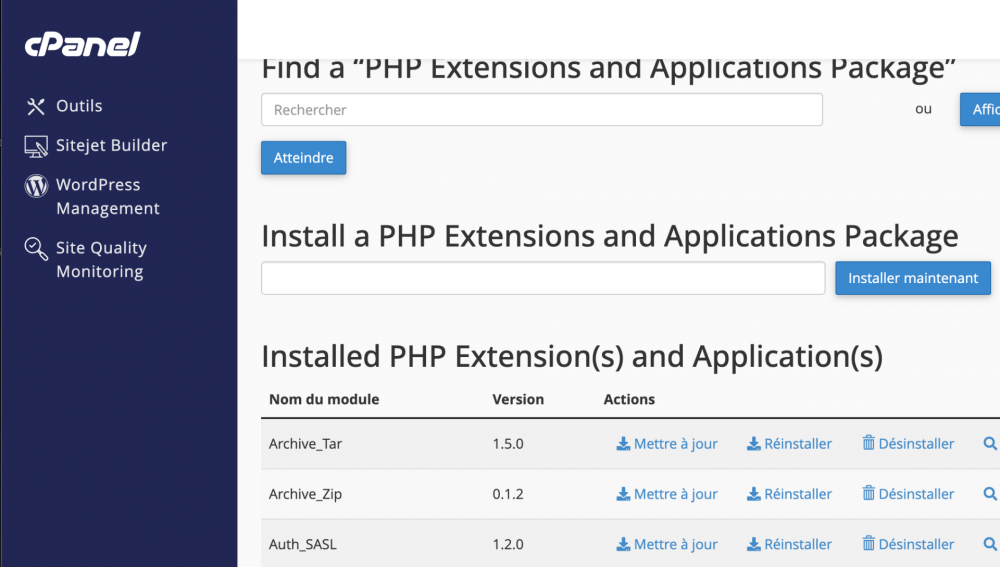The height and width of the screenshot is (567, 1000).
Task: Click Réinstaller for Archive_Zip
Action: coord(789,494)
